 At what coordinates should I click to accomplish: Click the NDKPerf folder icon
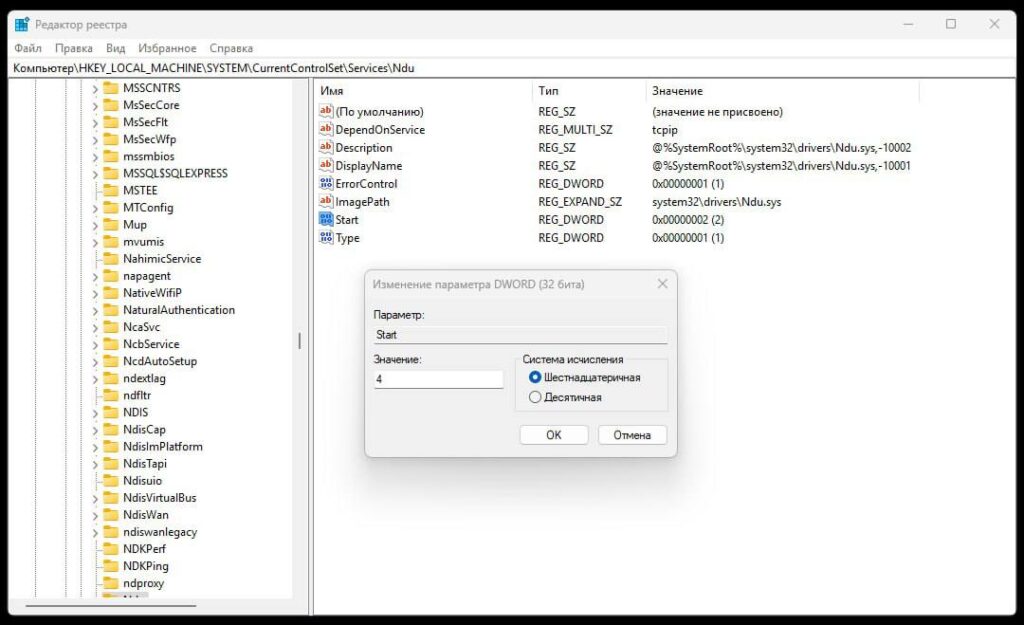111,549
